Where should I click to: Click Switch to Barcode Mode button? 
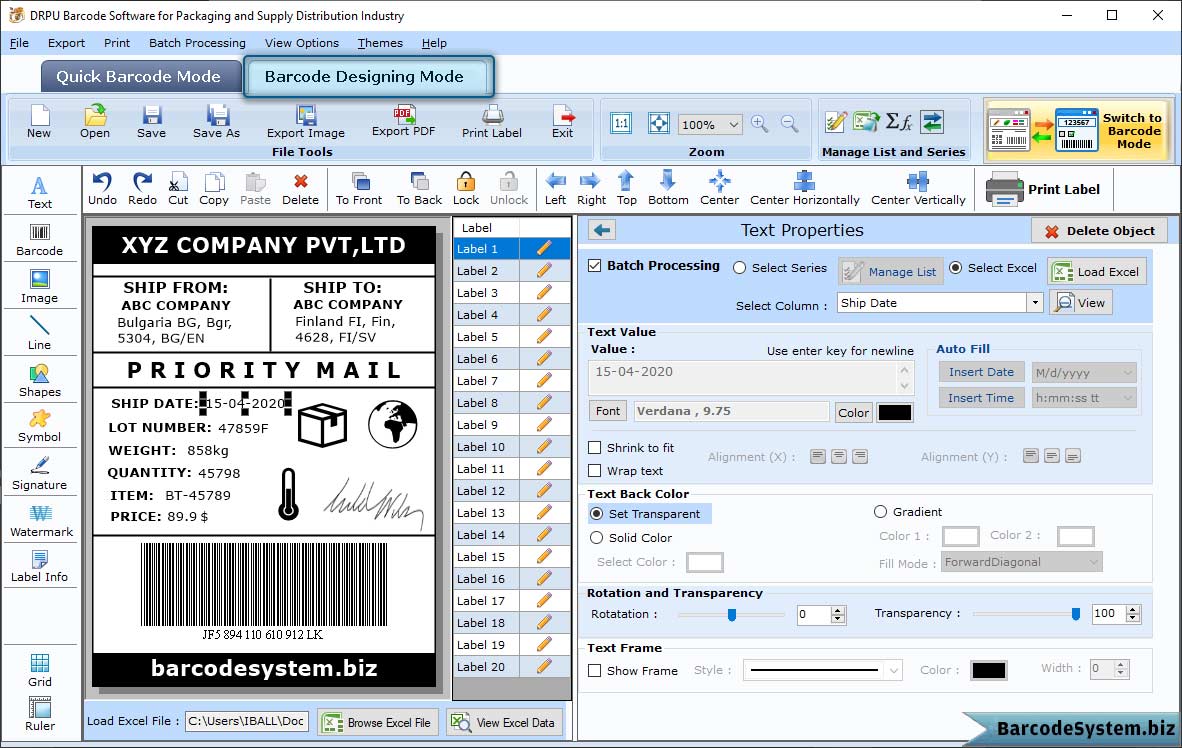pos(1078,130)
